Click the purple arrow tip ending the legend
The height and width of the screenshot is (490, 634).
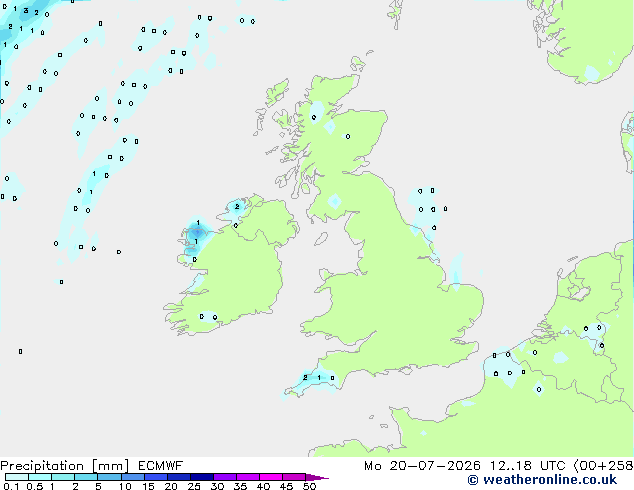[317, 477]
